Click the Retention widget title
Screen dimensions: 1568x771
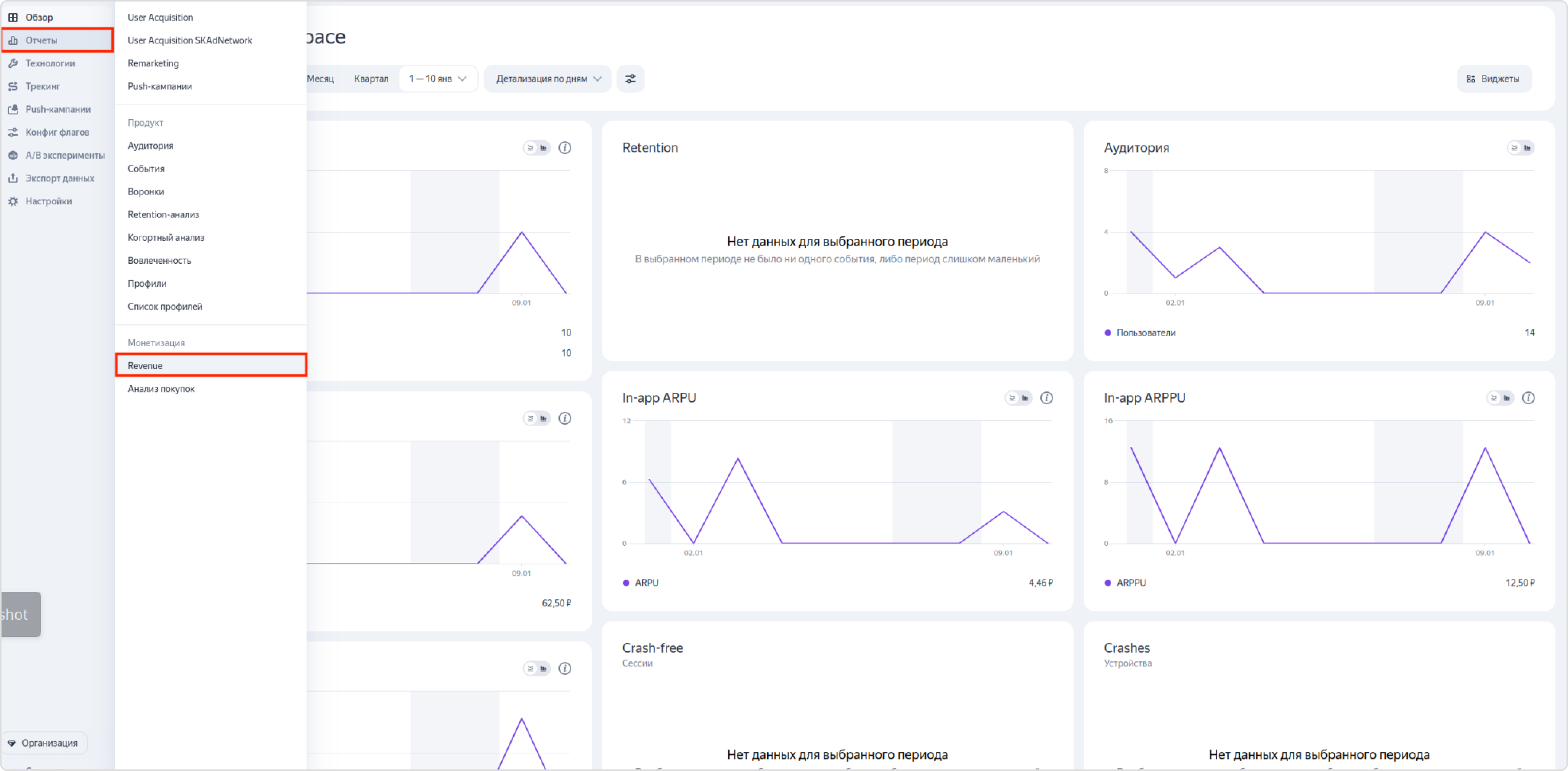[649, 148]
